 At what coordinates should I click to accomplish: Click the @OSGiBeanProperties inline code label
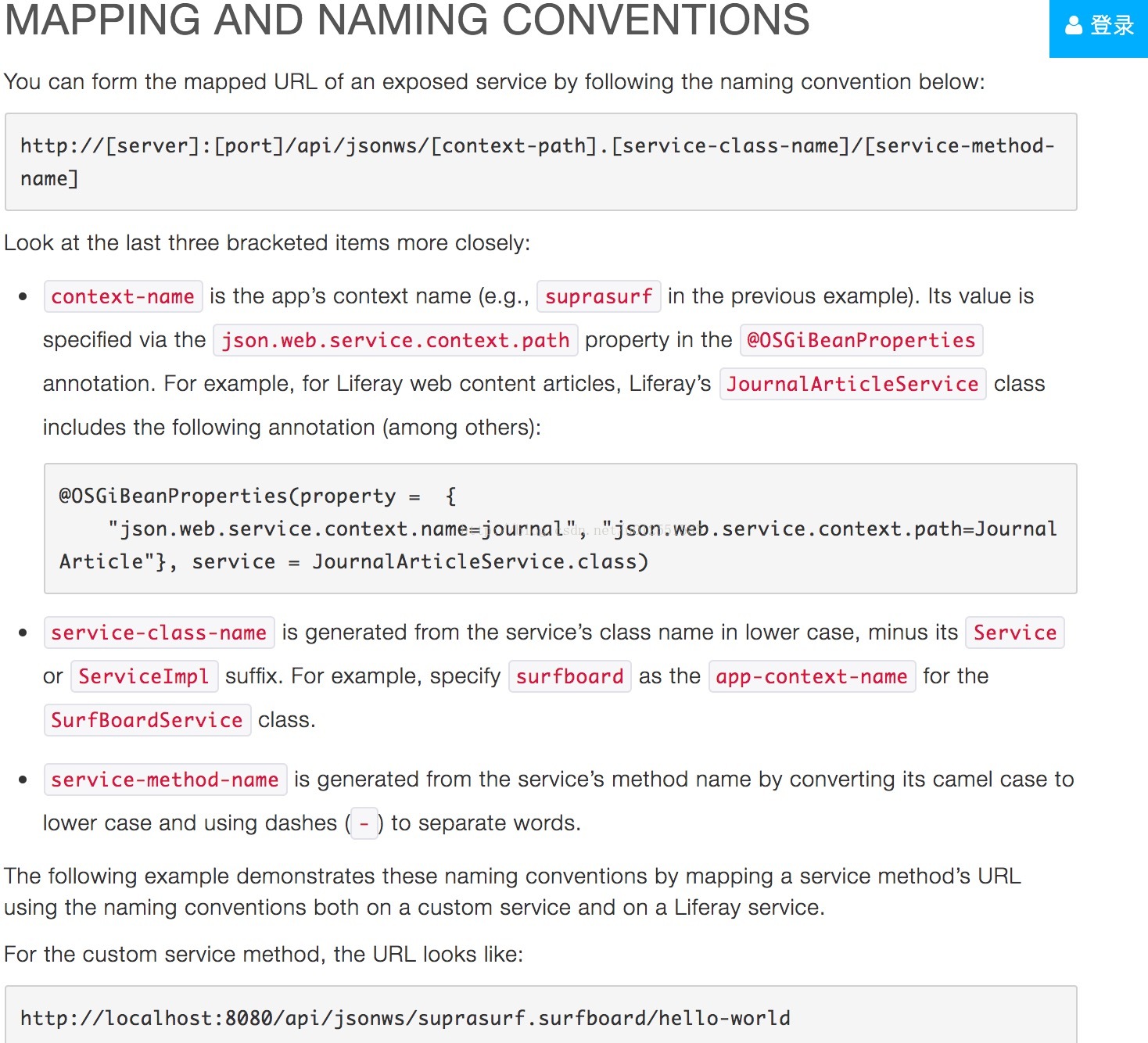861,340
